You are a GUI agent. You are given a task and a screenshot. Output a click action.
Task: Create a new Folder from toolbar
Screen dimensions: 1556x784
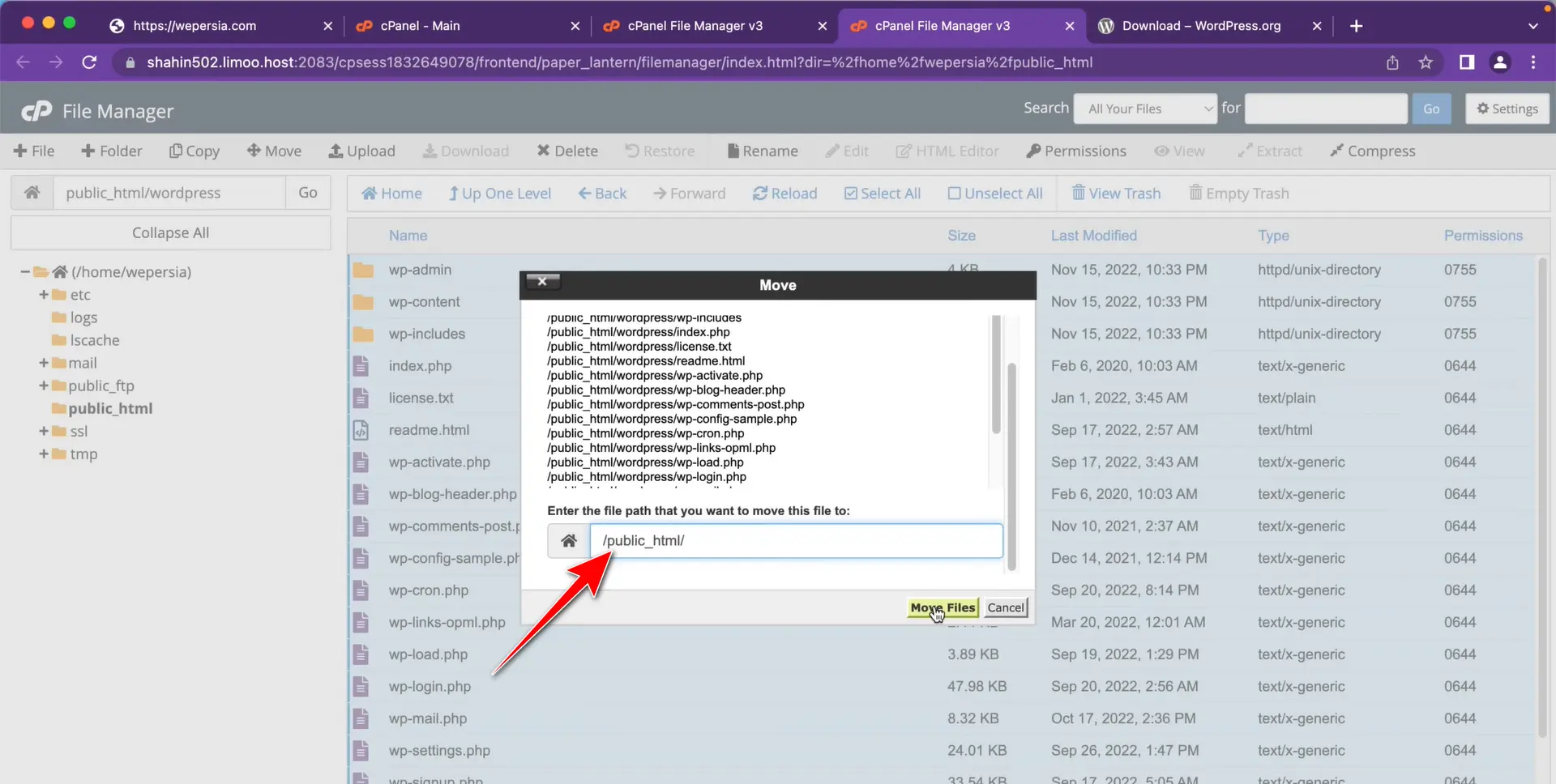[112, 151]
